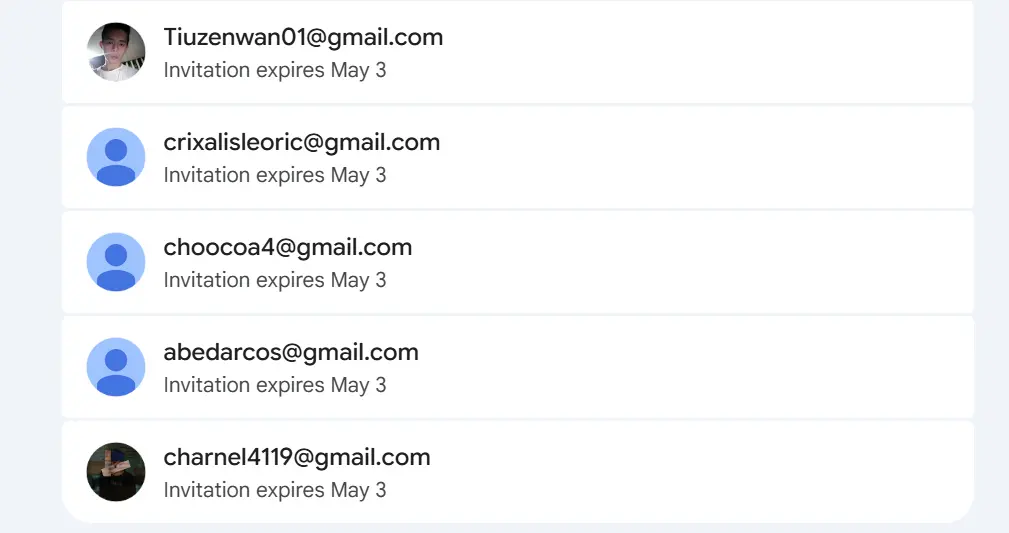Click expiry text under choocoa4
Screen dimensions: 1009x533
(275, 280)
